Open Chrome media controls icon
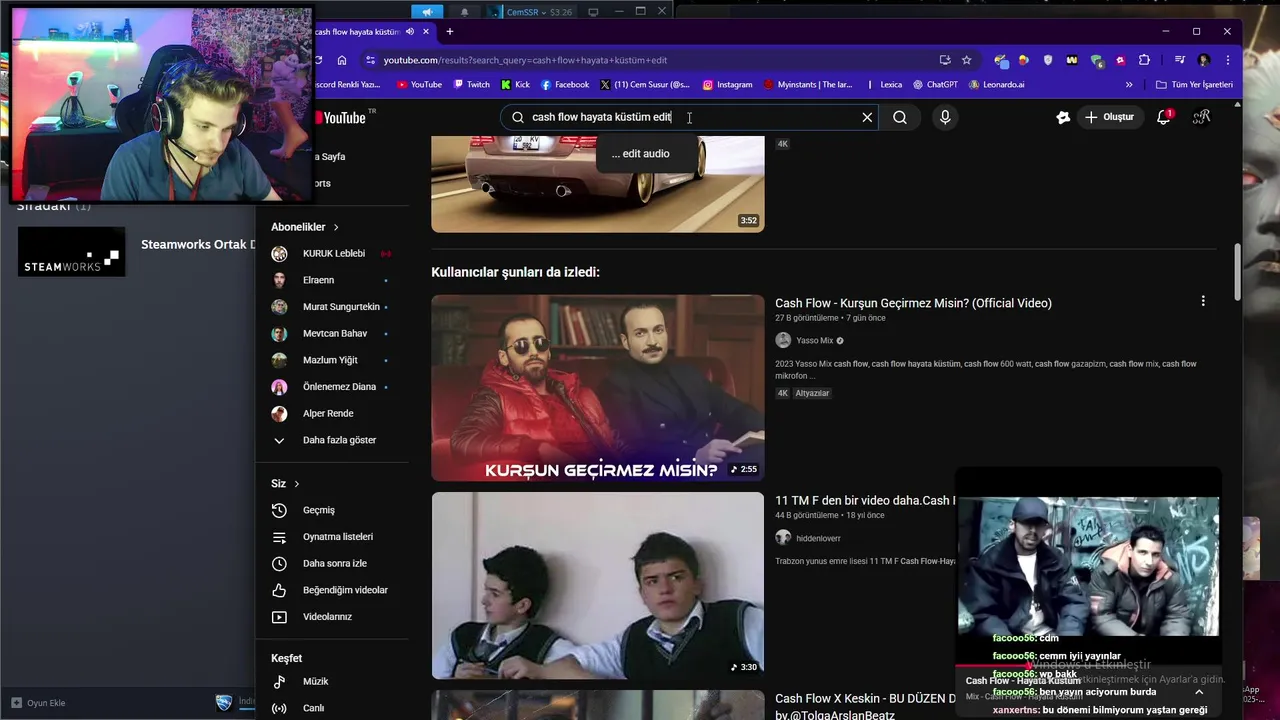 tap(1180, 60)
